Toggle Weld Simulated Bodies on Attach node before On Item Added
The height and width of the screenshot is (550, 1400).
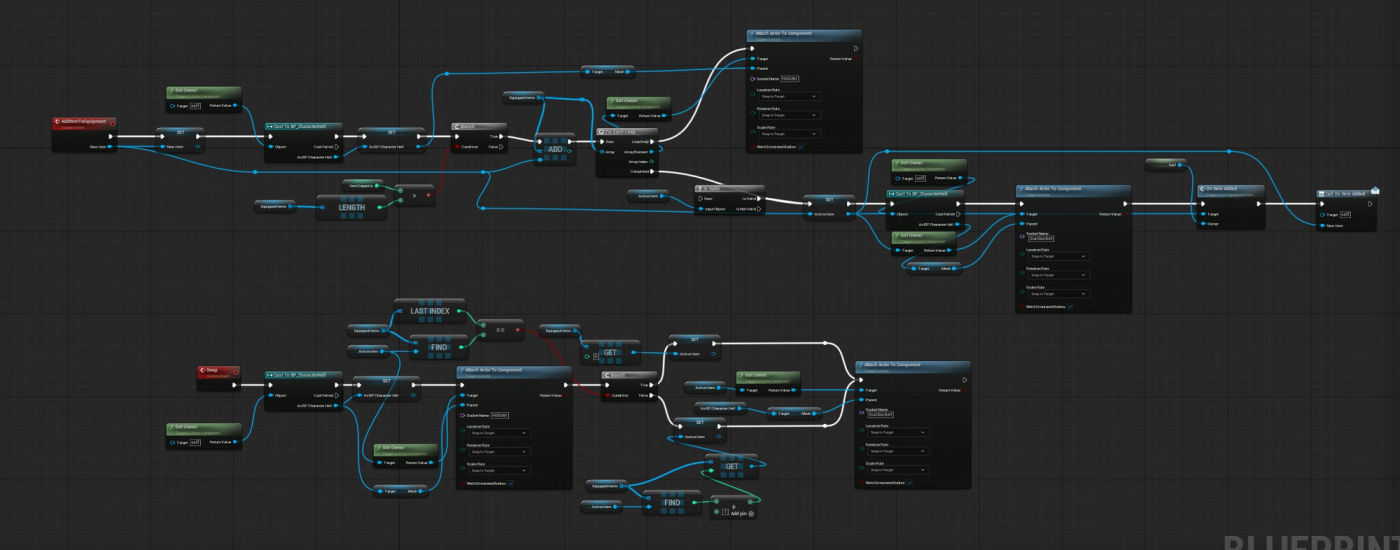click(1070, 307)
